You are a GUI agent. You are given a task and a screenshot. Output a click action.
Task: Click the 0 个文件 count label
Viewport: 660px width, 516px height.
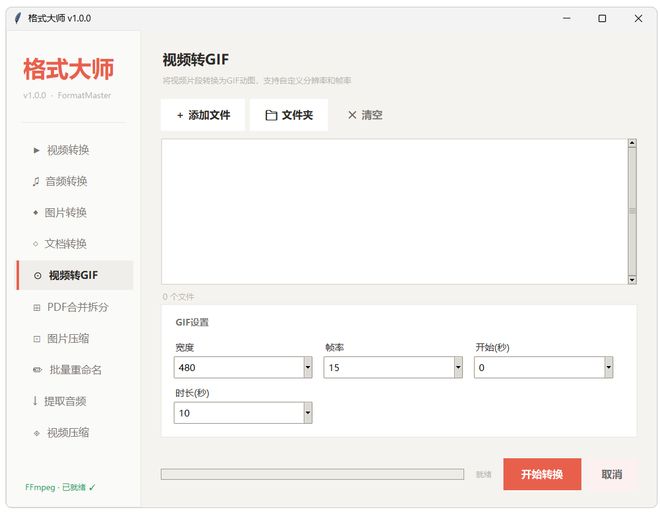[178, 297]
